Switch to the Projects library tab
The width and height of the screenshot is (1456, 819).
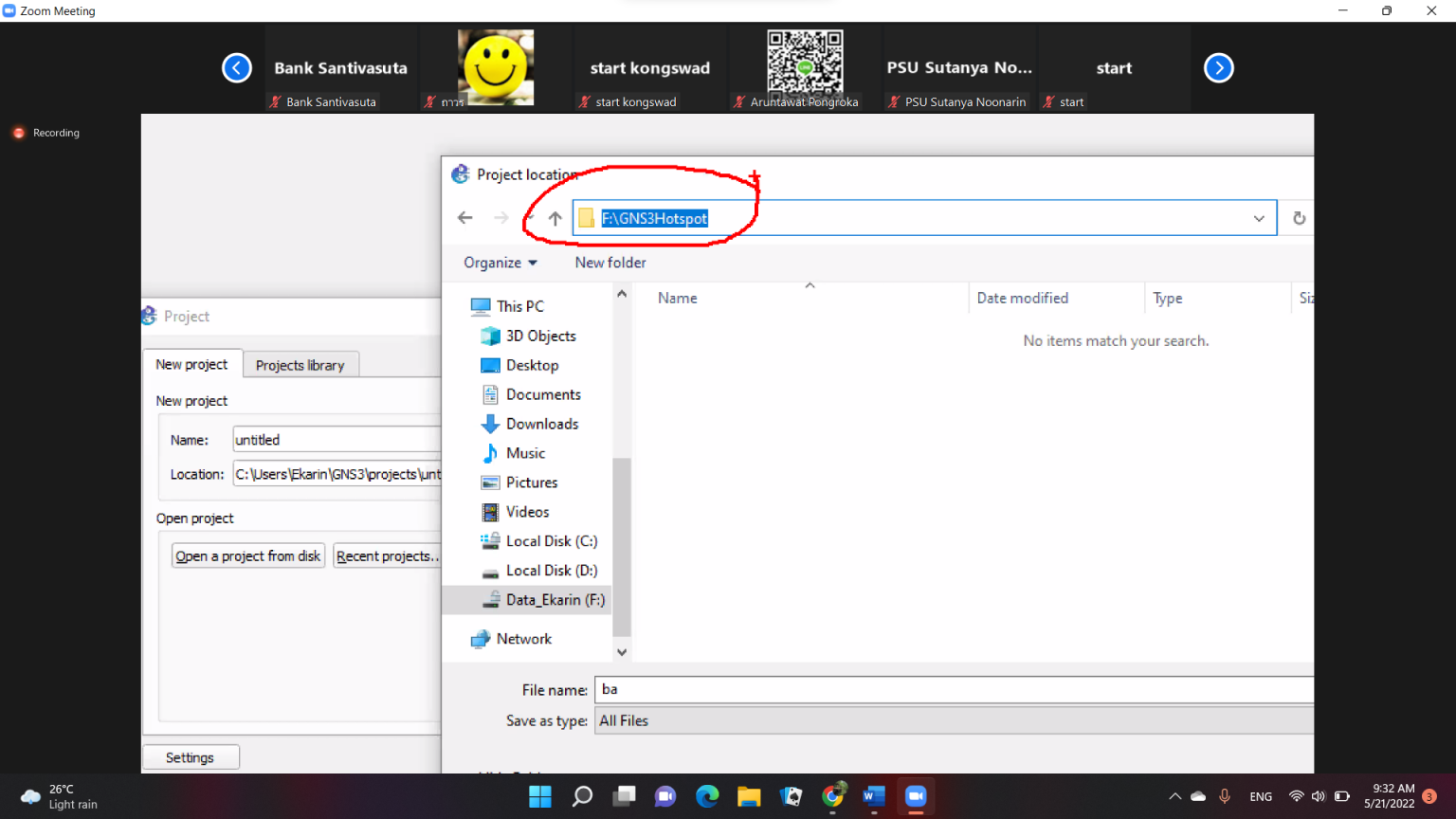(x=300, y=365)
